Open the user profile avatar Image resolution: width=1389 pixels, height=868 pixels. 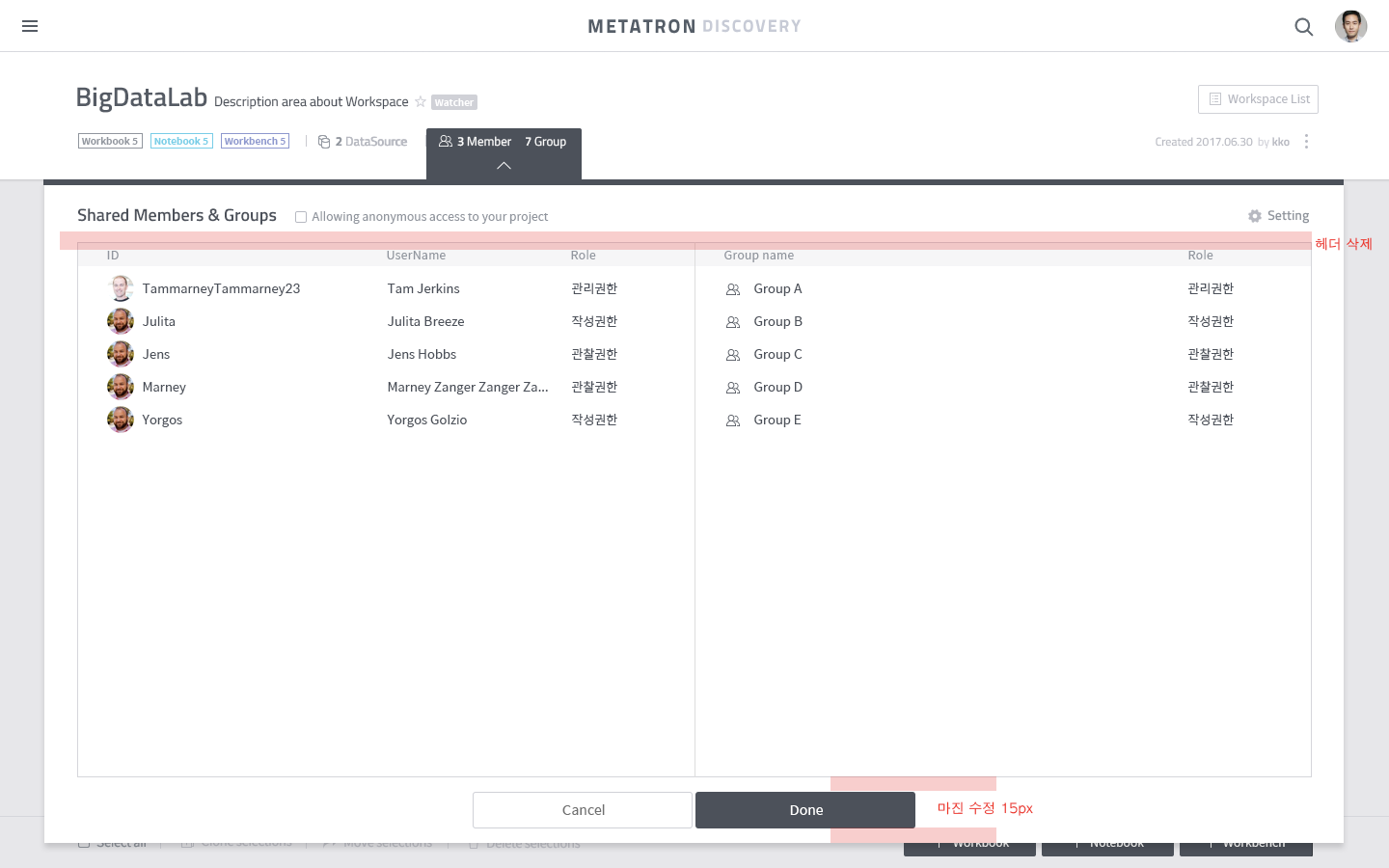1350,26
